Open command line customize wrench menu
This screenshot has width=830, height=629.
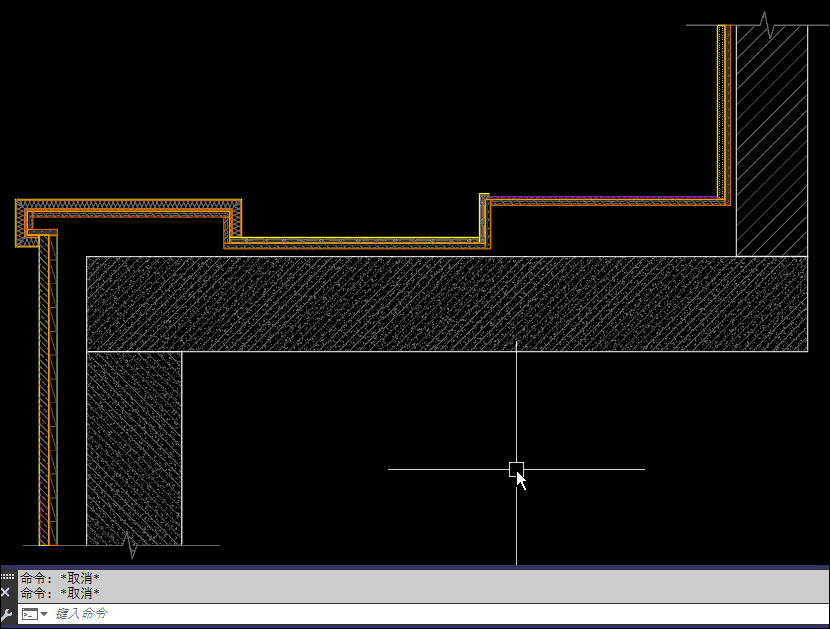pos(6,614)
